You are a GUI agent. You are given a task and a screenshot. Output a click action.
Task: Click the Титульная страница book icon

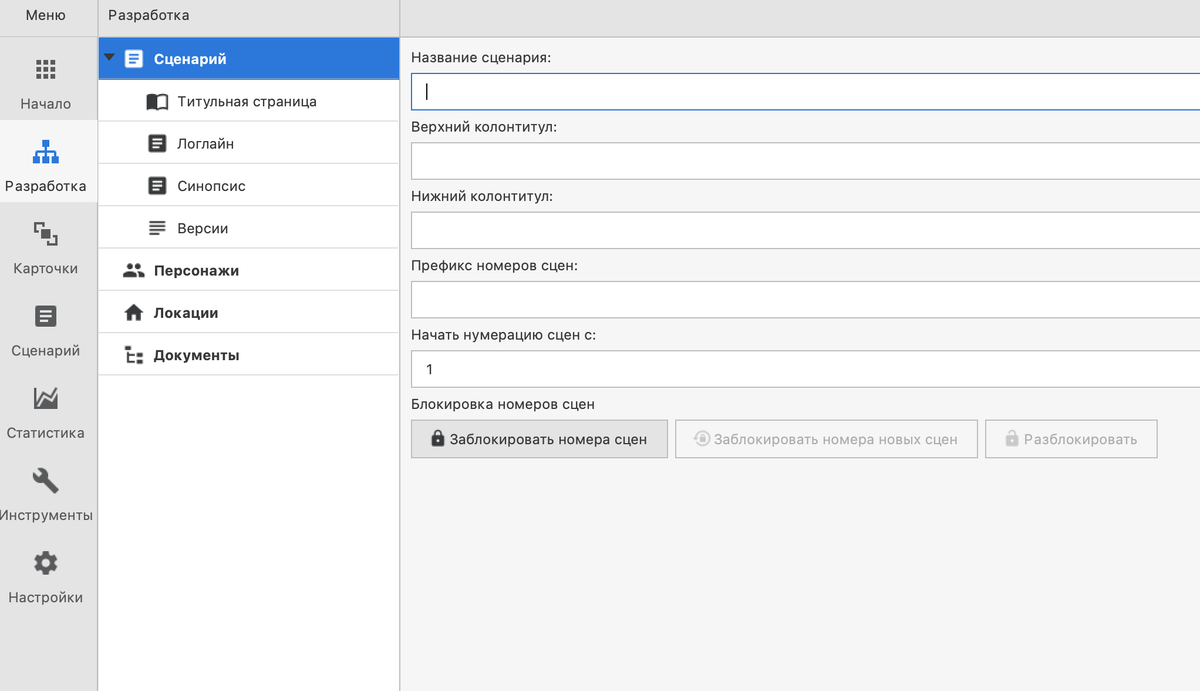click(x=157, y=102)
